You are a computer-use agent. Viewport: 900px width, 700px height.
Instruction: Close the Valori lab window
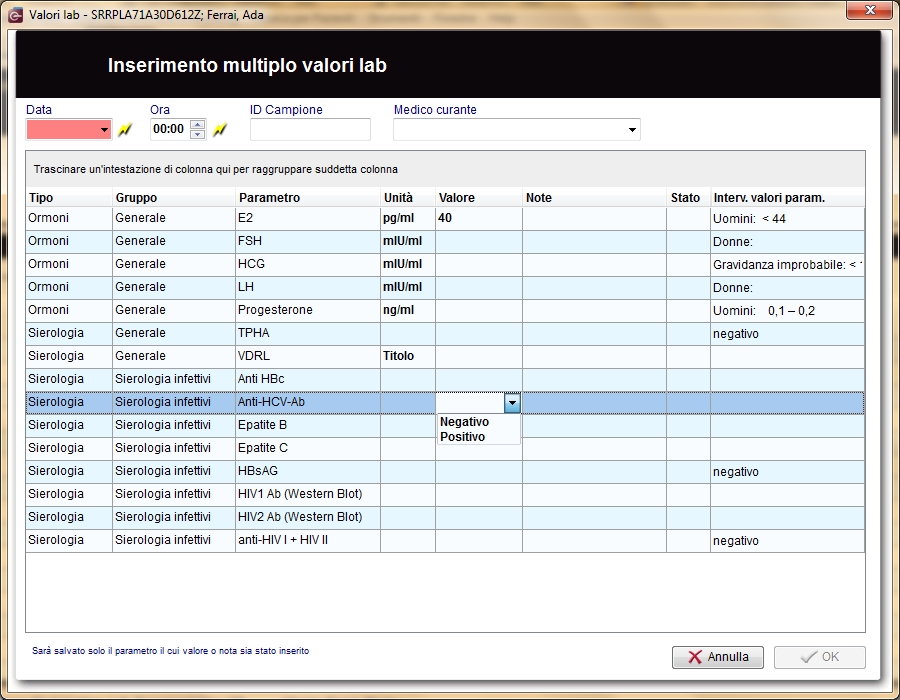tap(870, 10)
